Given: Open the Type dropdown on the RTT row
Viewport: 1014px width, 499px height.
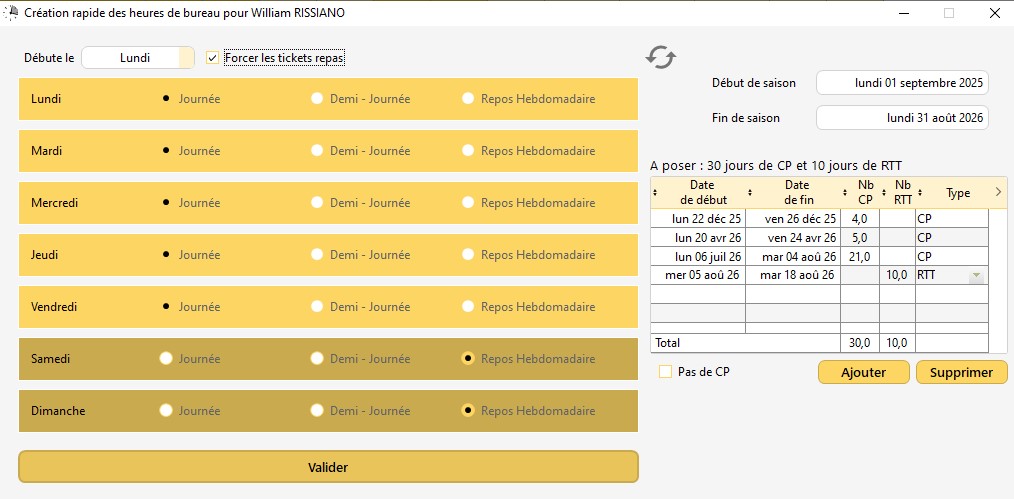Looking at the screenshot, I should [x=976, y=275].
